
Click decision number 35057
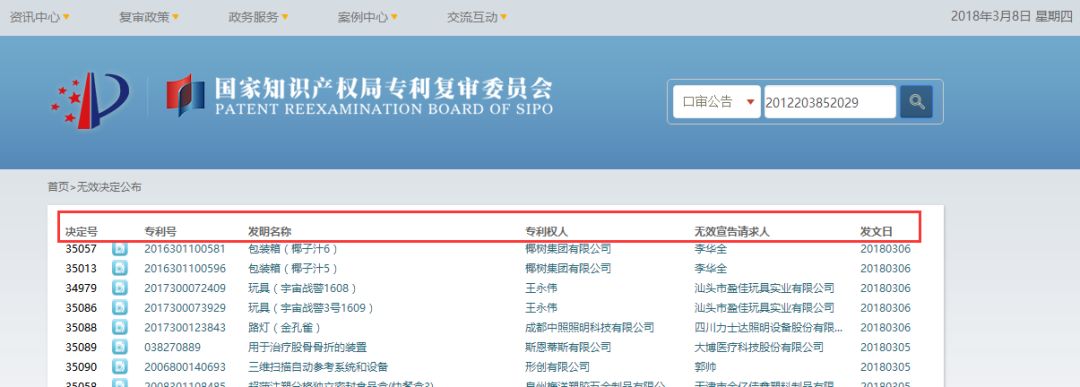(81, 249)
